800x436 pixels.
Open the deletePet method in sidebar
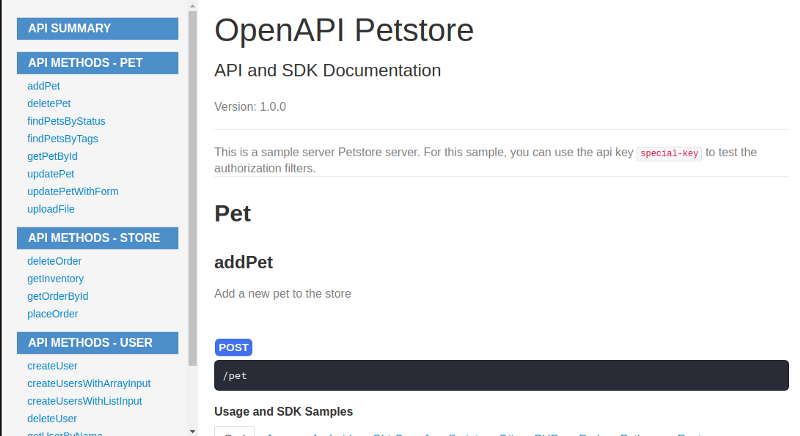[49, 103]
